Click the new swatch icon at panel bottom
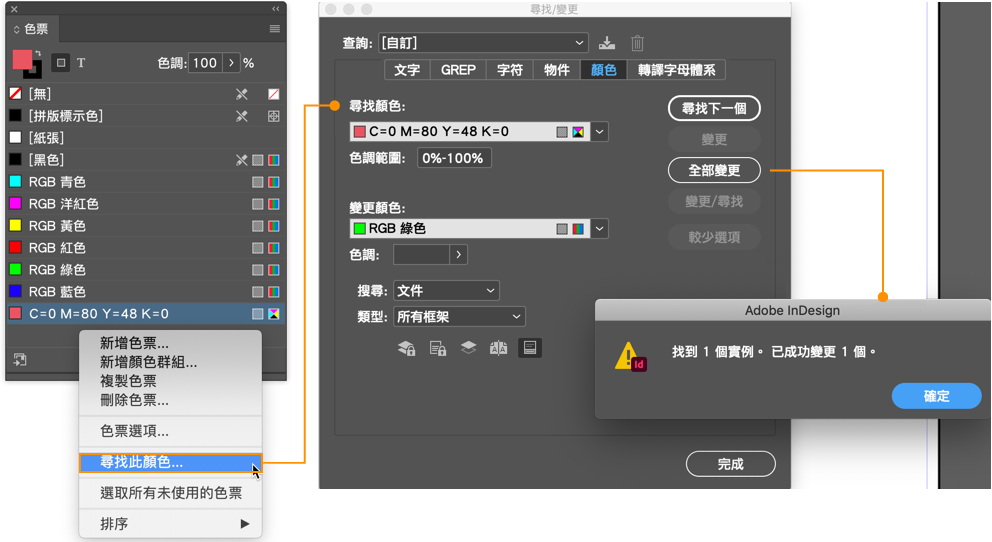 coord(20,359)
